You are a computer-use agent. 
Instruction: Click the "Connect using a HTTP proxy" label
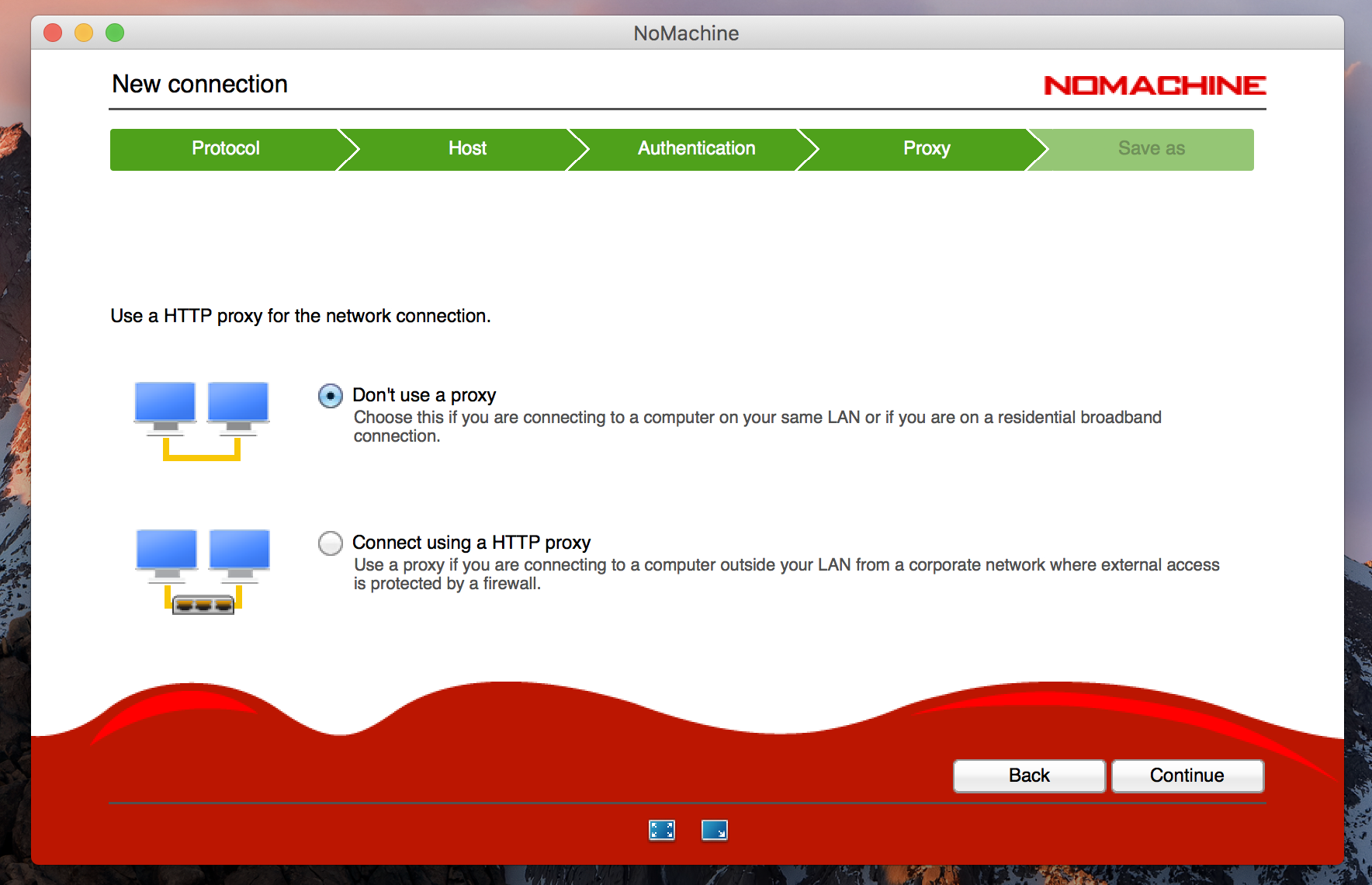point(471,543)
